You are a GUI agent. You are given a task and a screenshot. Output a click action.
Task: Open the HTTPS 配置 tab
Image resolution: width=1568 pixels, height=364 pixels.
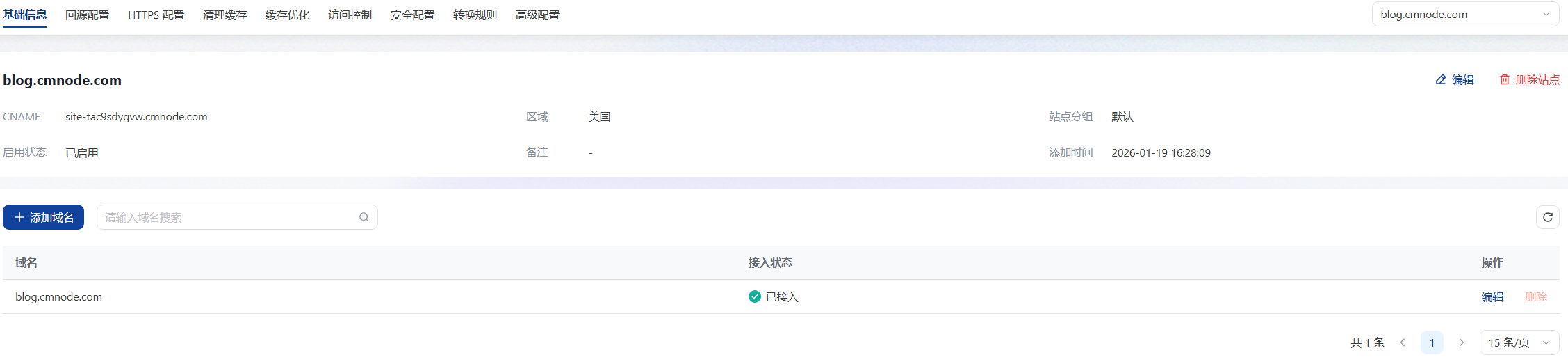point(156,15)
